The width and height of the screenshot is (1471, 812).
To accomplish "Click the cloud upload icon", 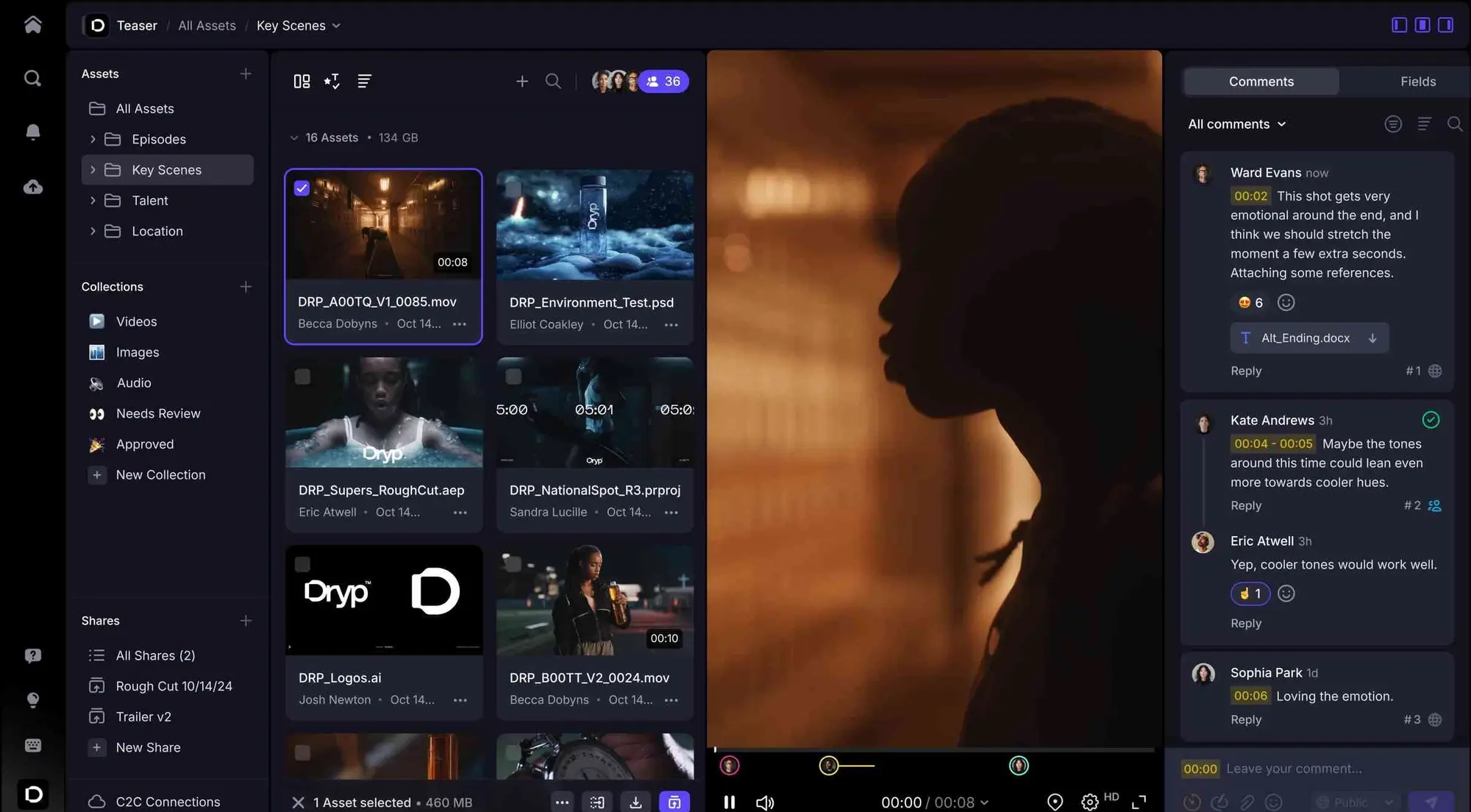I will [x=32, y=187].
